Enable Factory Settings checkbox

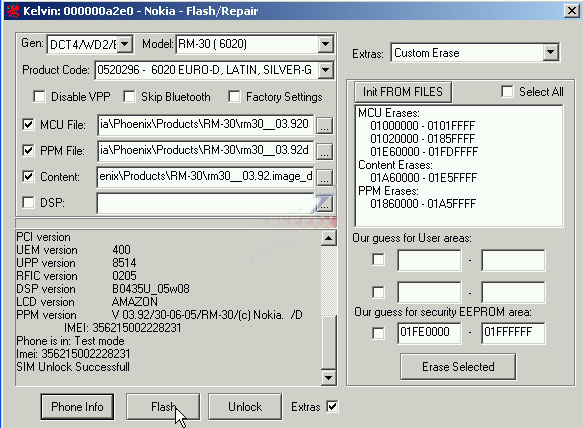[234, 97]
